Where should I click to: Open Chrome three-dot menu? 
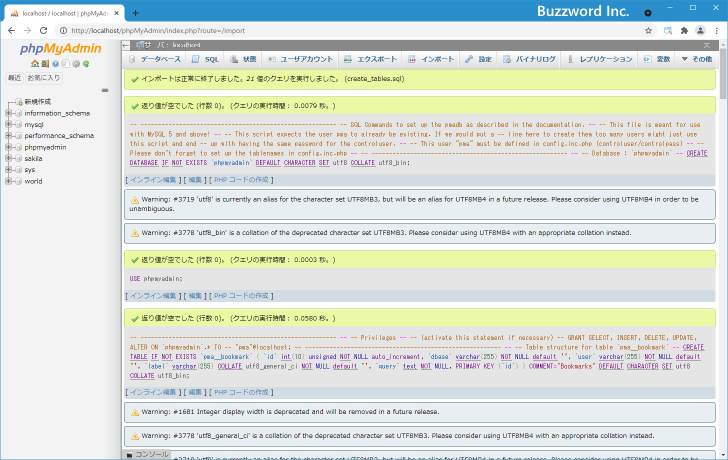click(x=717, y=31)
